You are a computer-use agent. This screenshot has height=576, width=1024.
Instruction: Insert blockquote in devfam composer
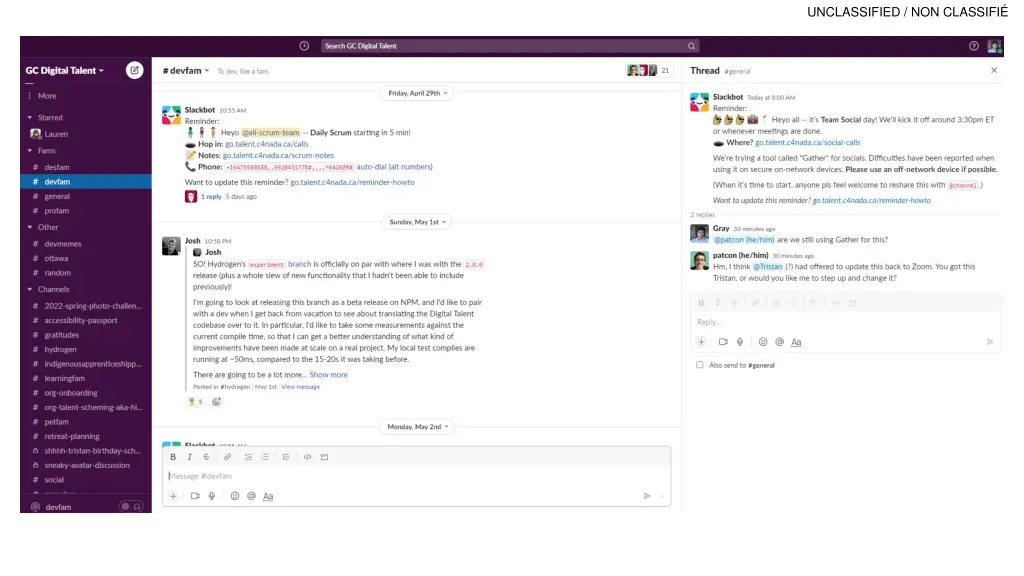pos(286,457)
